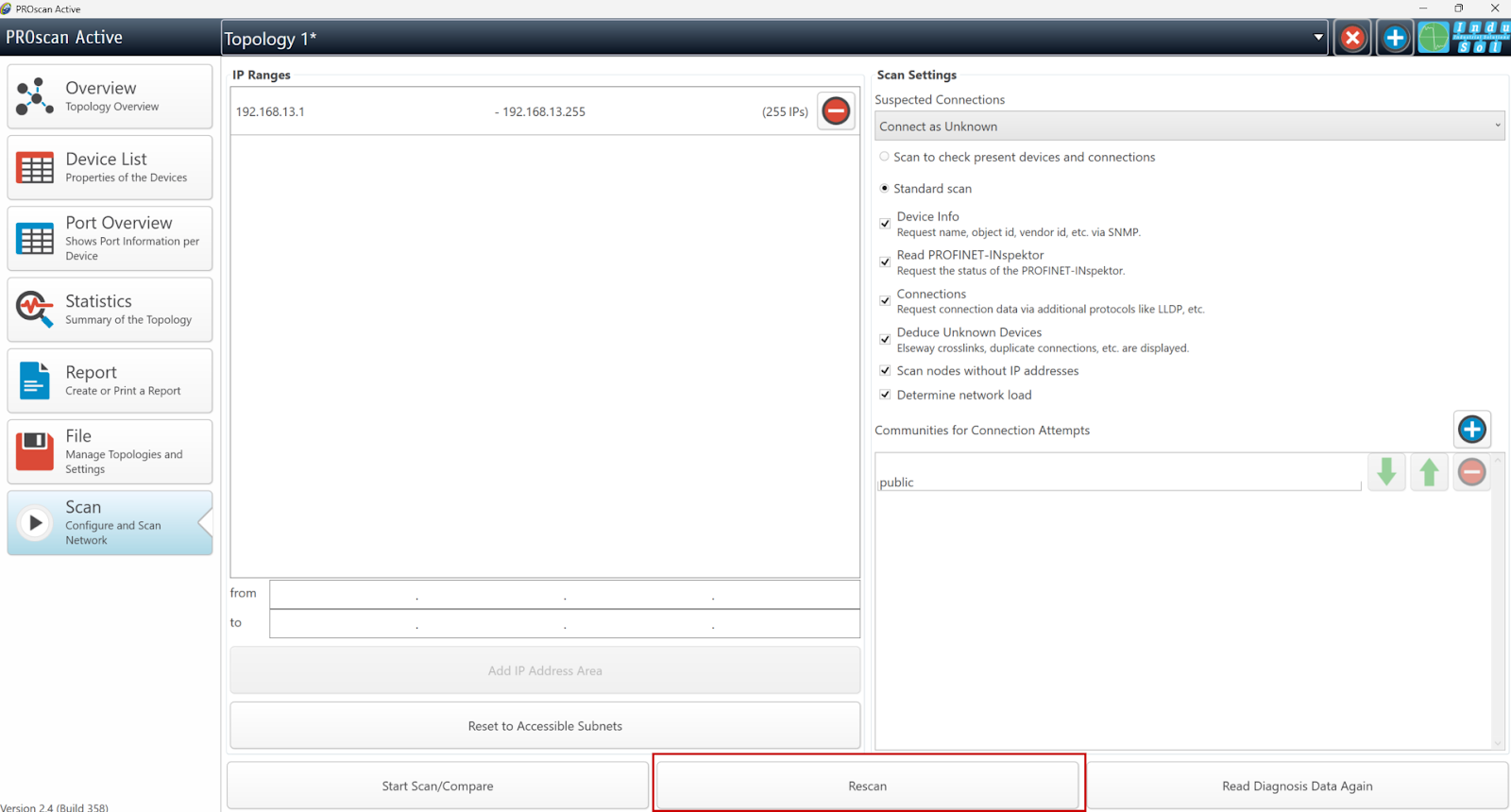Remove the 192.168.13.1 IP range

(x=836, y=110)
